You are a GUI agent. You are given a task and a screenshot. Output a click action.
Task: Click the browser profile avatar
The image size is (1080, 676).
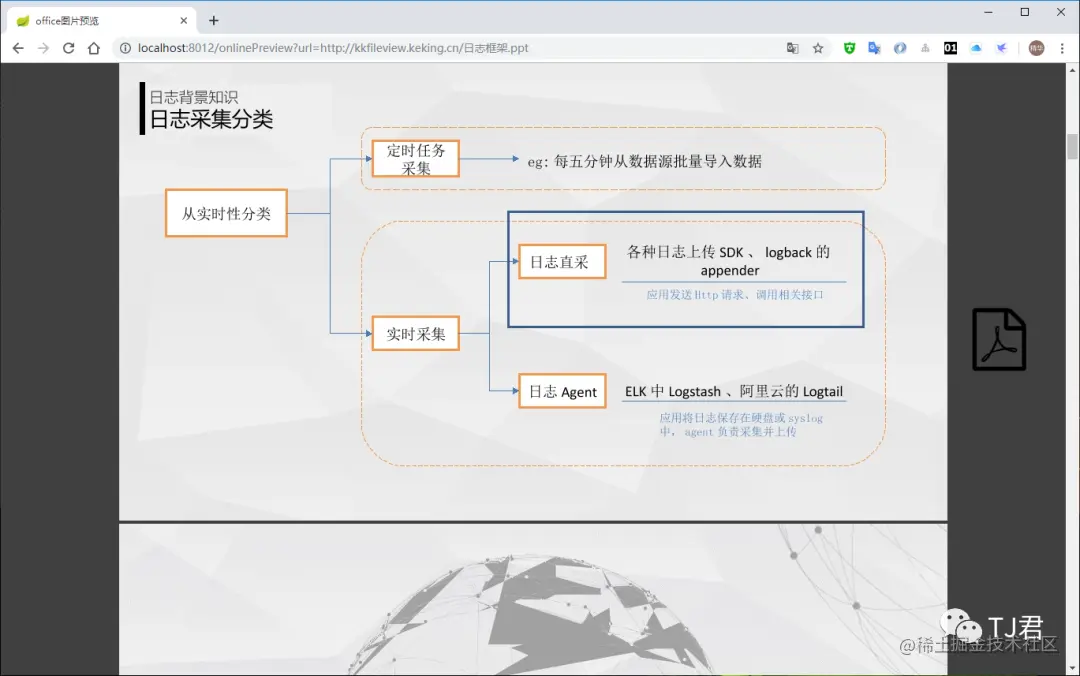(x=1034, y=47)
